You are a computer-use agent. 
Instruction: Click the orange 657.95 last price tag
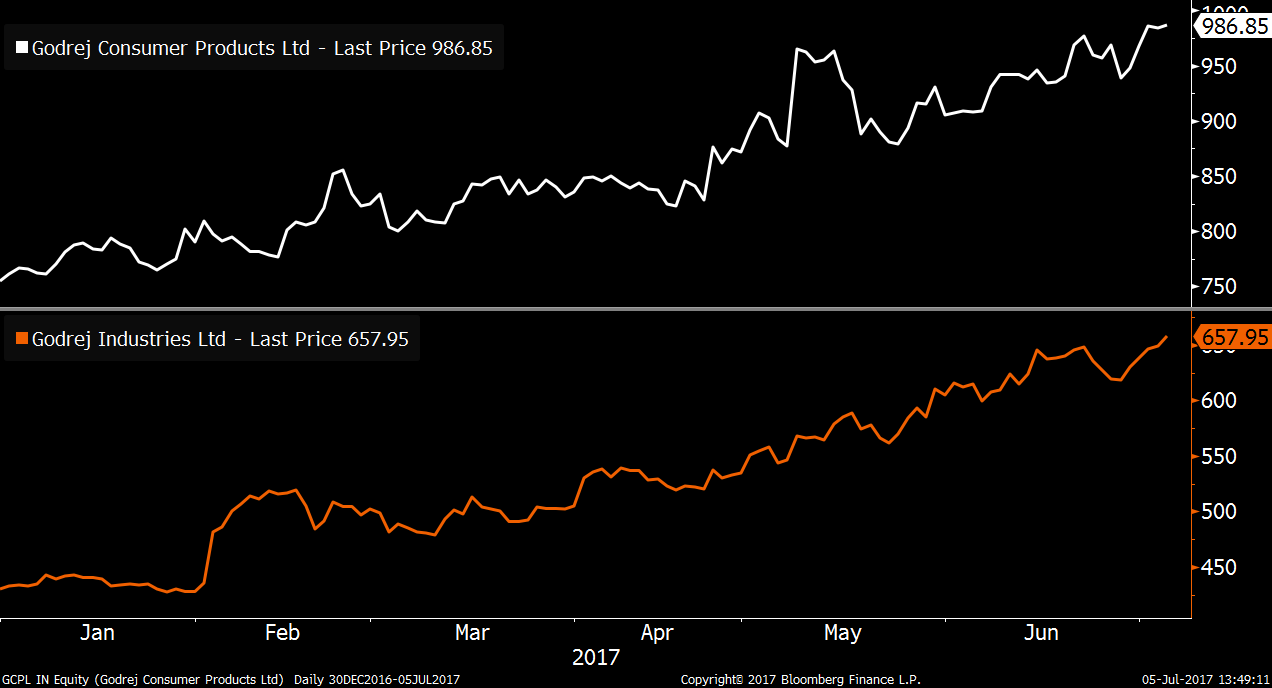(1233, 338)
